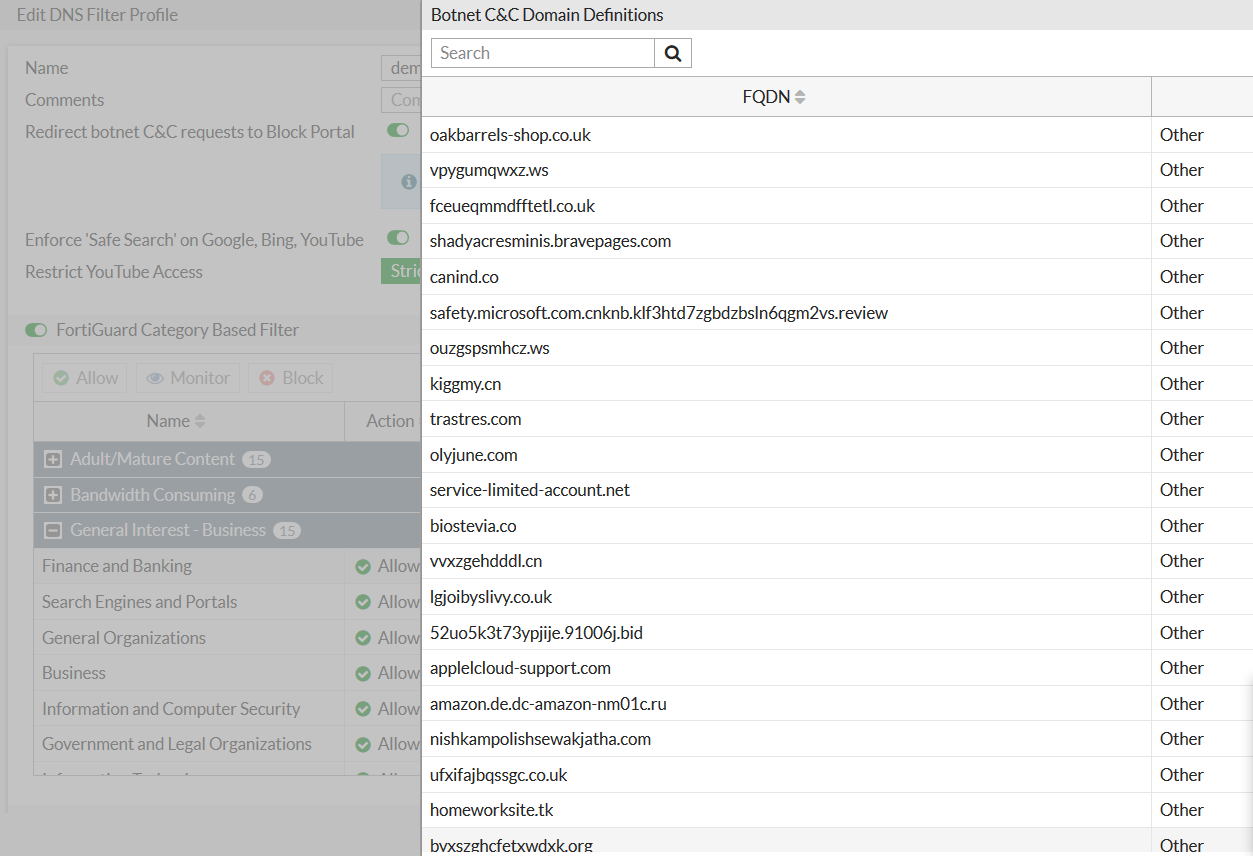Screen dimensions: 1253x856
Task: Click the Allow action button
Action: coord(84,377)
